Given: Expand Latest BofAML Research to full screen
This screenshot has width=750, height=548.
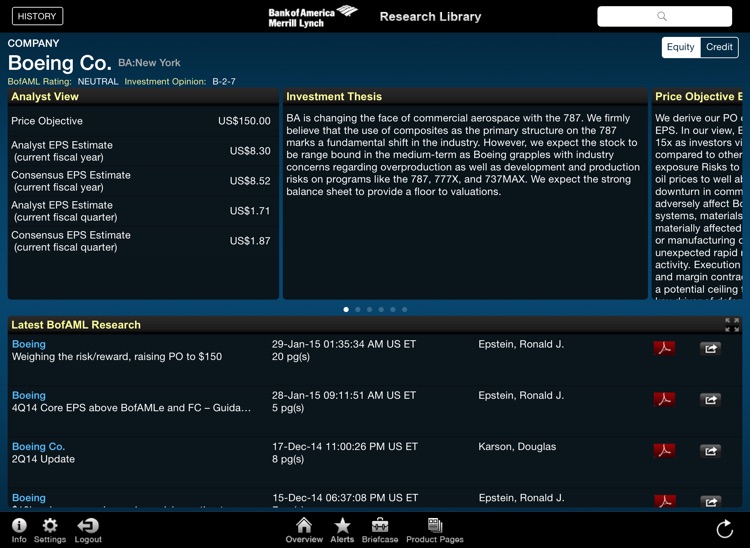Looking at the screenshot, I should pyautogui.click(x=732, y=325).
